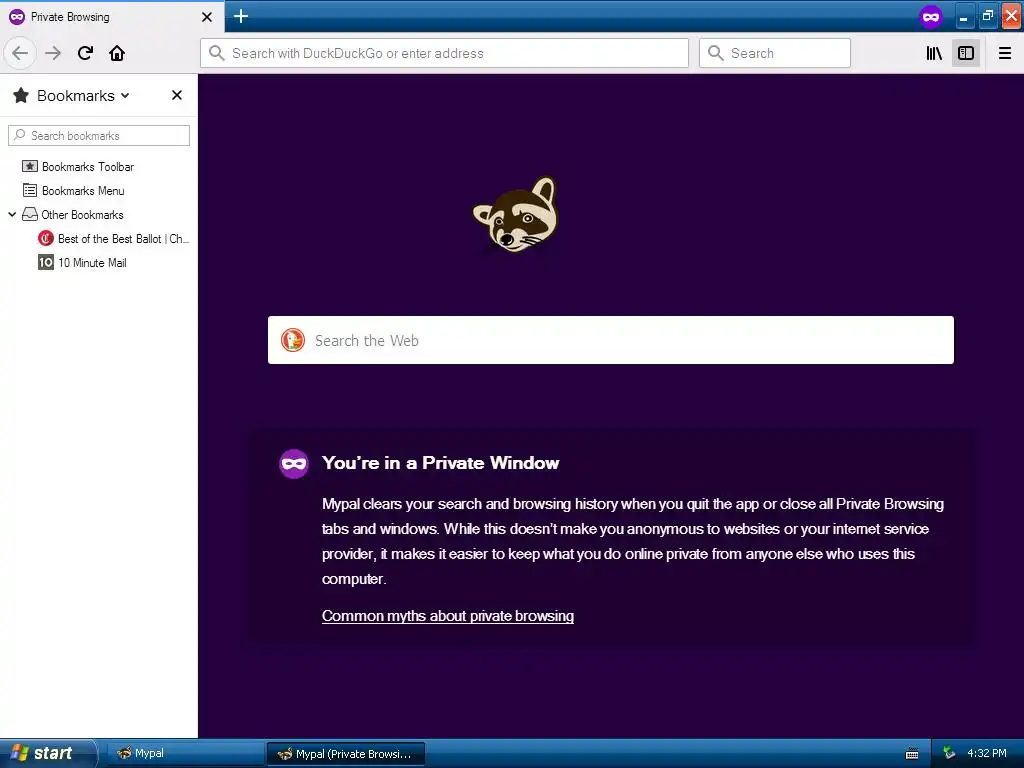Open Common myths about private browsing link
Screen dimensions: 1024x768
(x=447, y=616)
